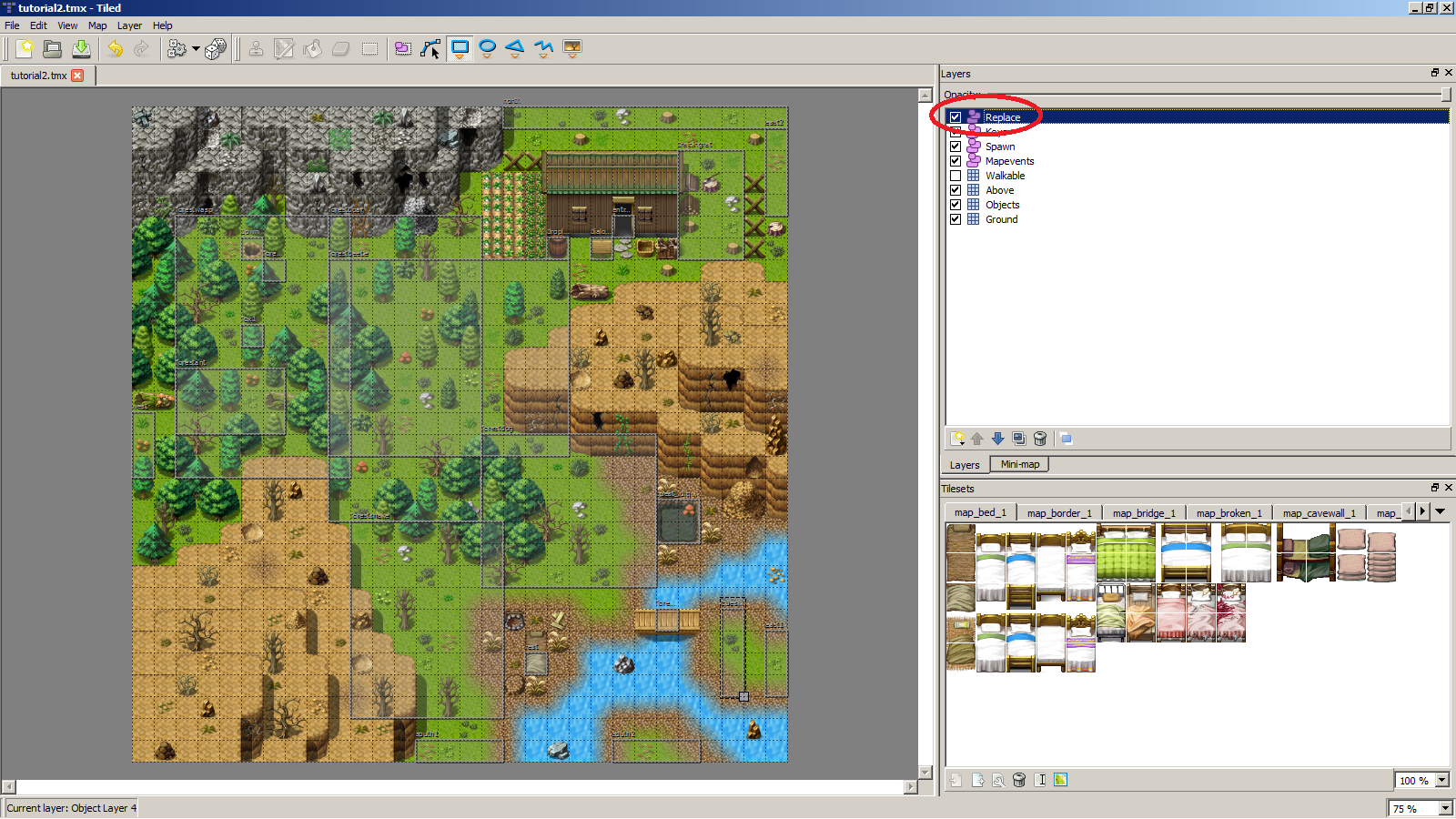
Task: Close the Tilesets panel
Action: point(1449,488)
